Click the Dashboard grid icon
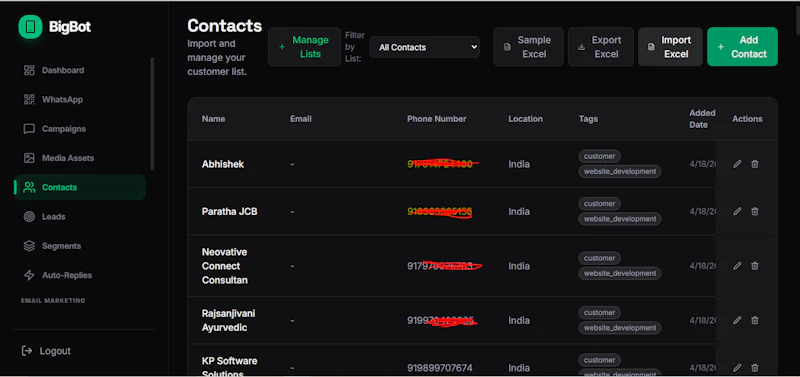This screenshot has height=377, width=800. click(x=29, y=70)
